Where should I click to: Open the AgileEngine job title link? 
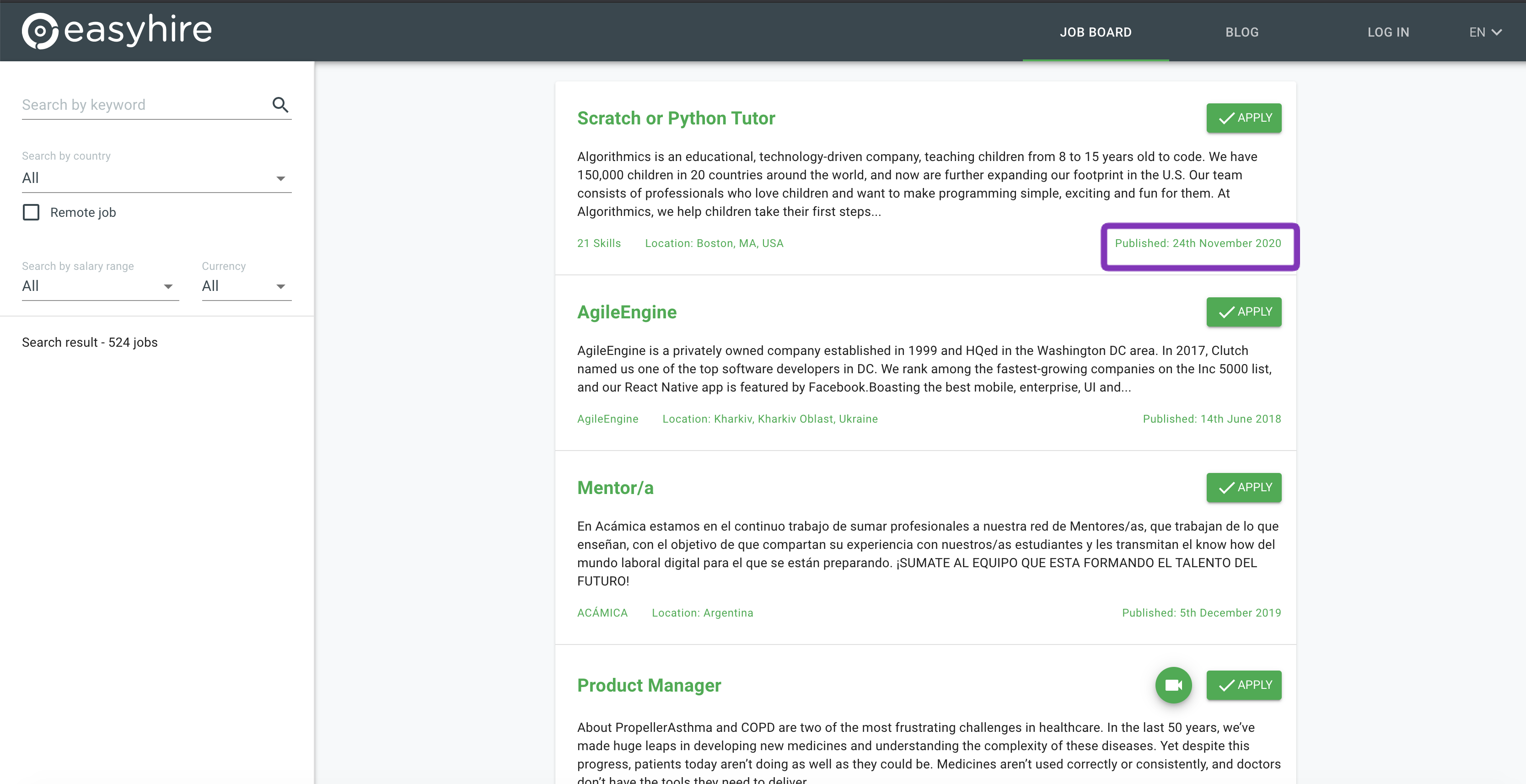(627, 312)
